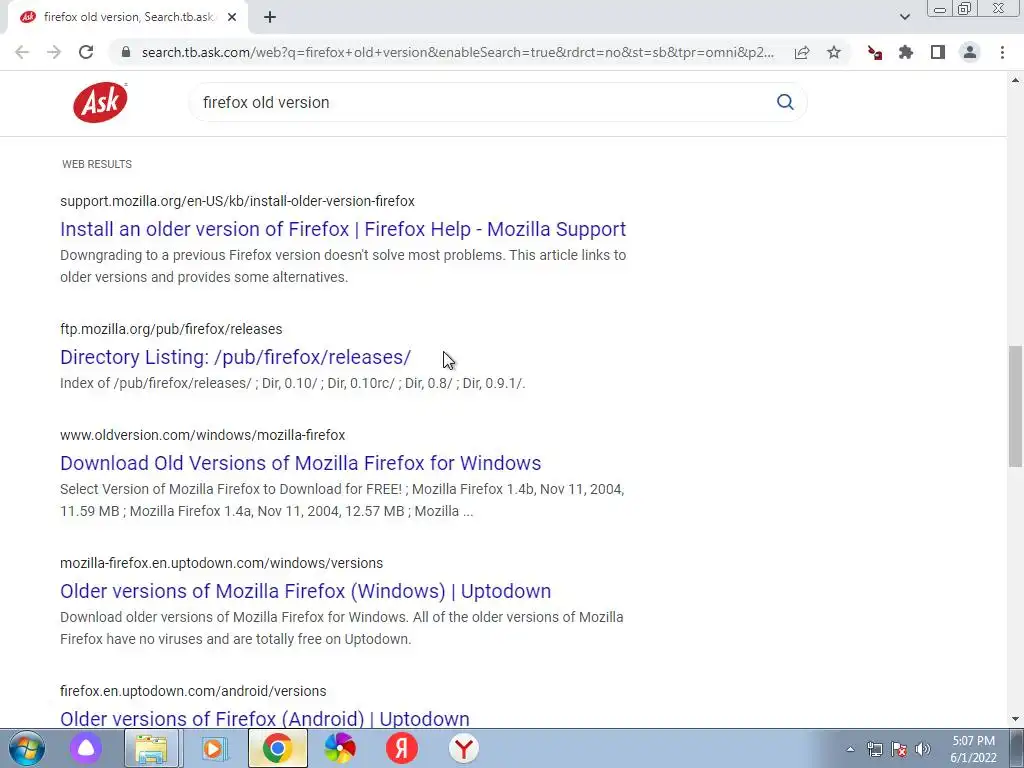The width and height of the screenshot is (1024, 768).
Task: Open the volume speaker tray icon
Action: pos(923,749)
